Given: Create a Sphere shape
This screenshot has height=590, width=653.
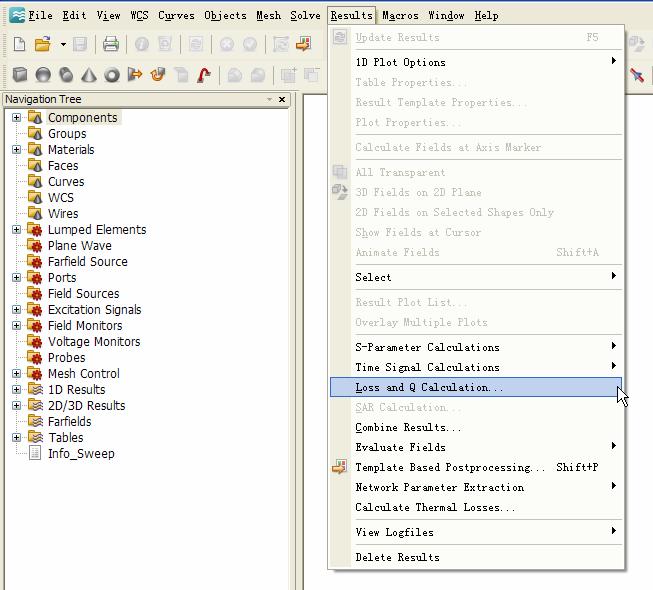Looking at the screenshot, I should 43,75.
